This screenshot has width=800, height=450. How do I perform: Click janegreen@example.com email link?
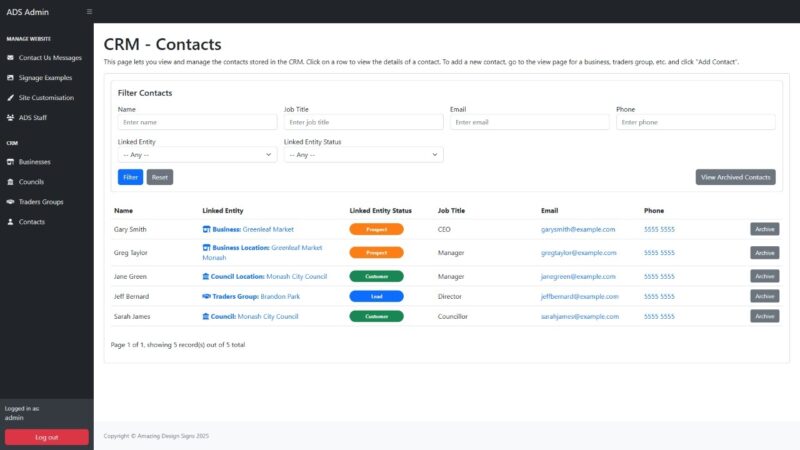coord(578,276)
